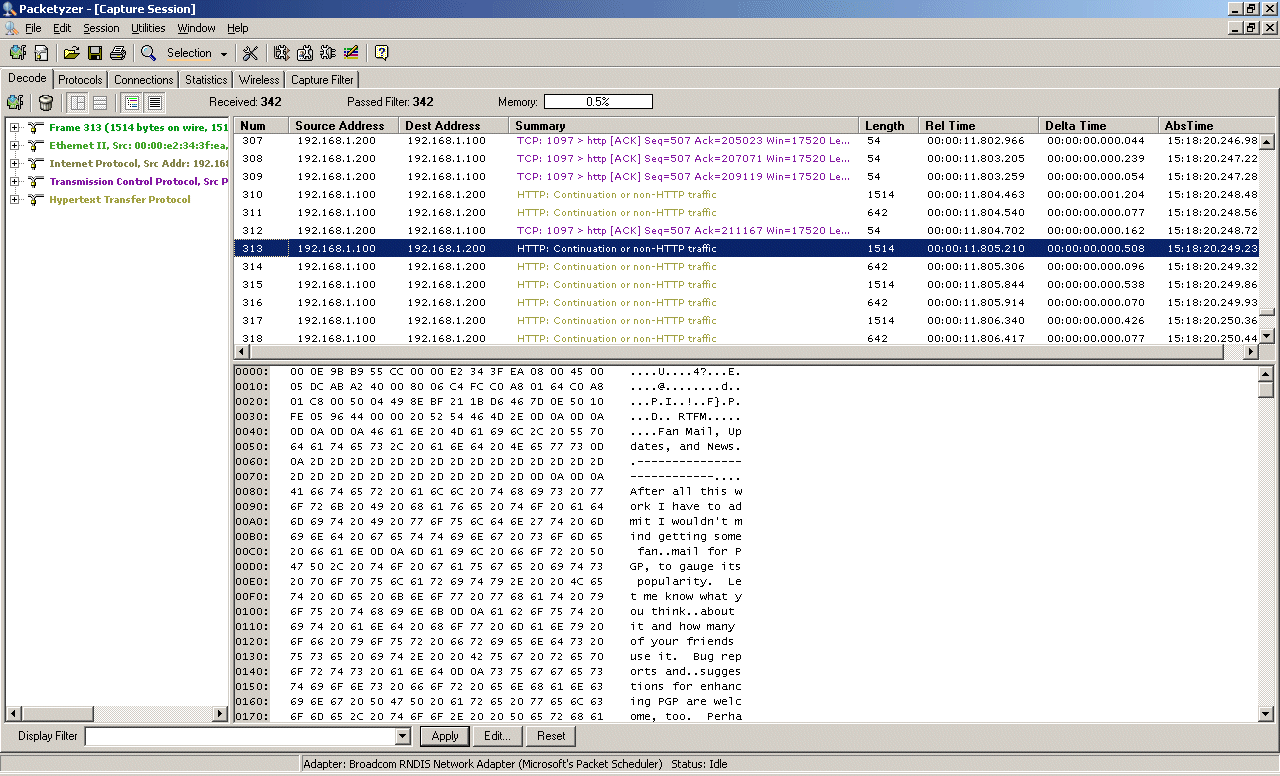Image resolution: width=1280 pixels, height=776 pixels.
Task: Click the Memory usage progress bar
Action: pyautogui.click(x=598, y=102)
